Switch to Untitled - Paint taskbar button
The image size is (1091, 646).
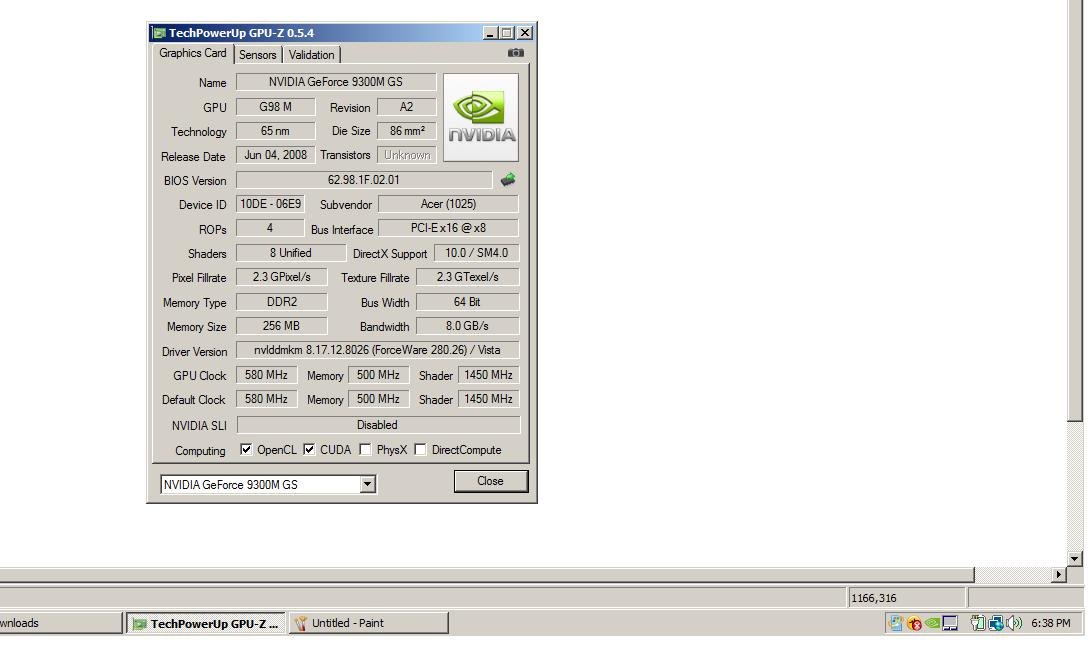[x=369, y=623]
